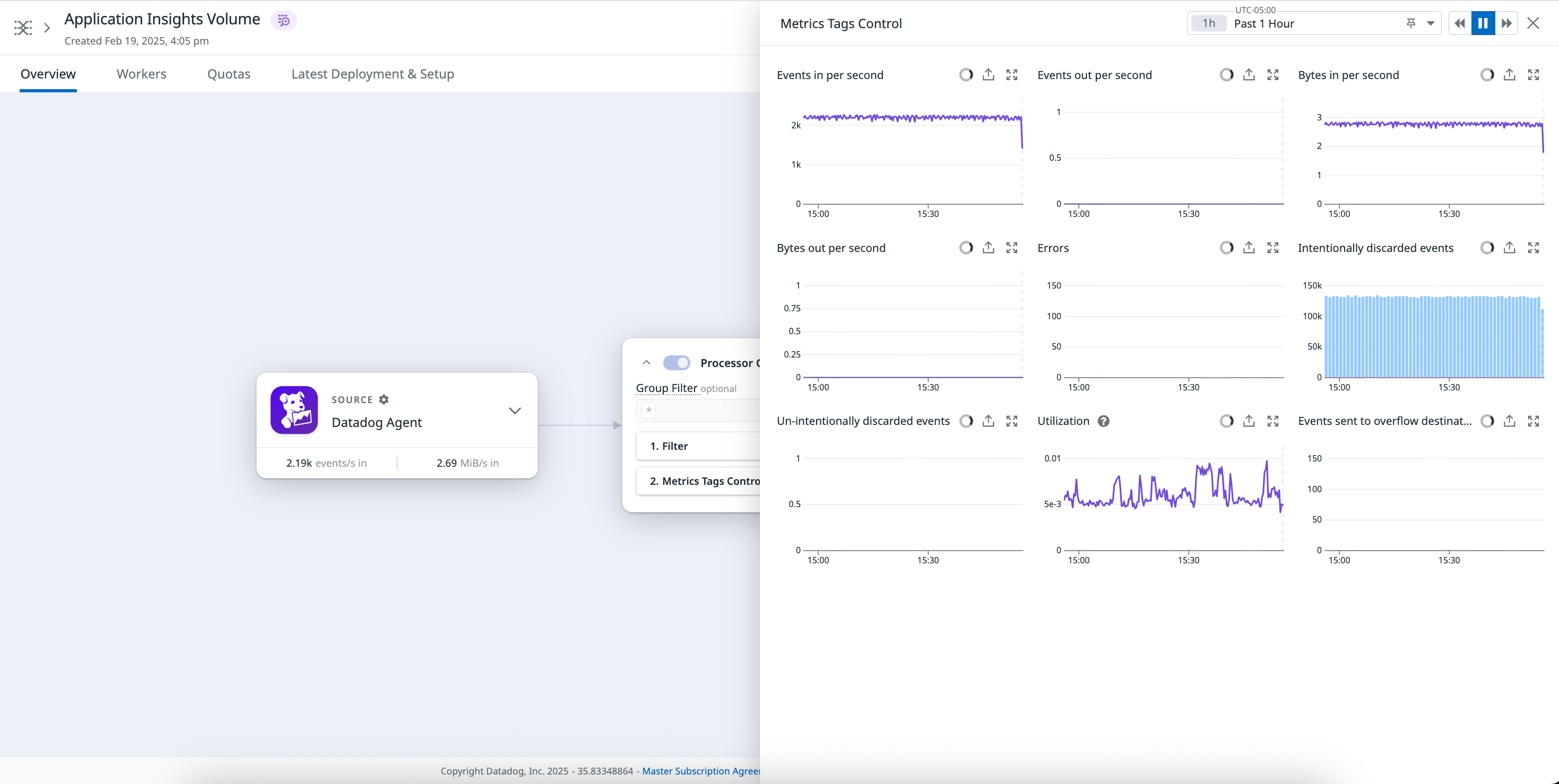Toggle the Processor Group enabled switch
Image resolution: width=1559 pixels, height=784 pixels.
[677, 362]
